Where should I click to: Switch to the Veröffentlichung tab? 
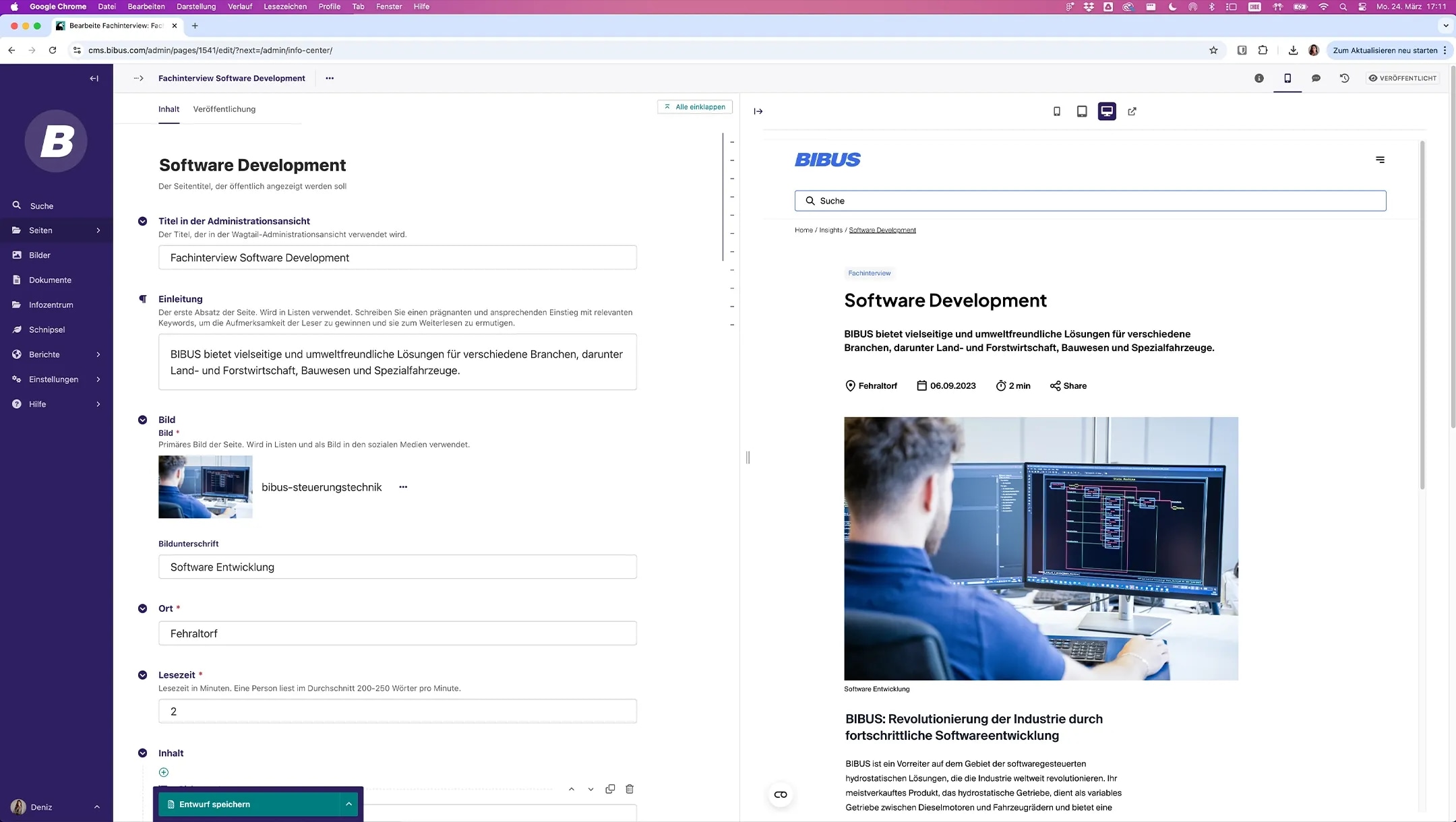point(224,109)
